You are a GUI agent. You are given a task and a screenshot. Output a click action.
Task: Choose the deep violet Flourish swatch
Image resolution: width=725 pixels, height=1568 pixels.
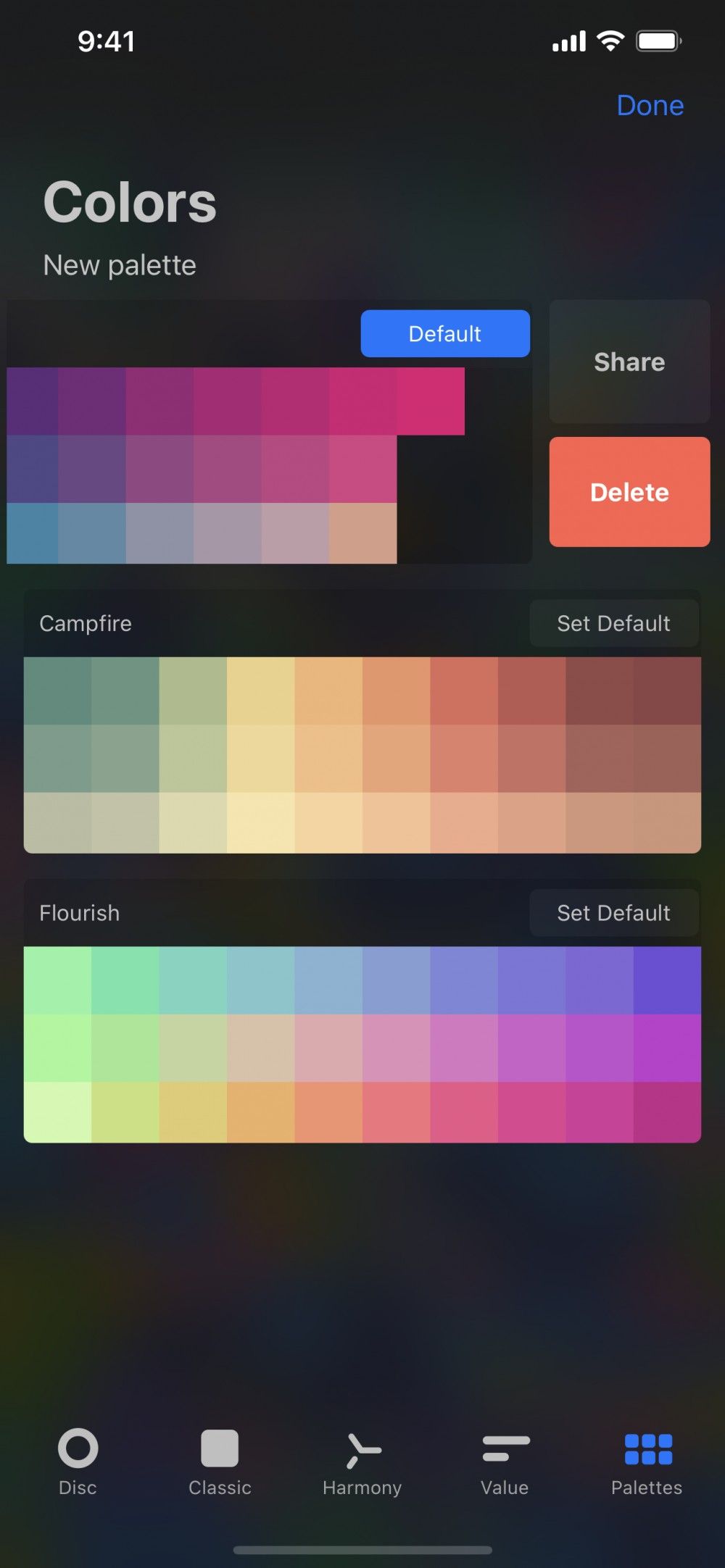point(667,980)
